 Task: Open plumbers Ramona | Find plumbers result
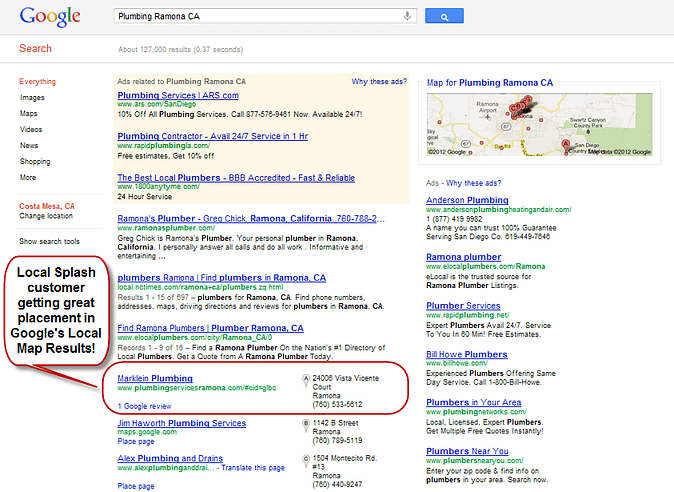coord(221,278)
